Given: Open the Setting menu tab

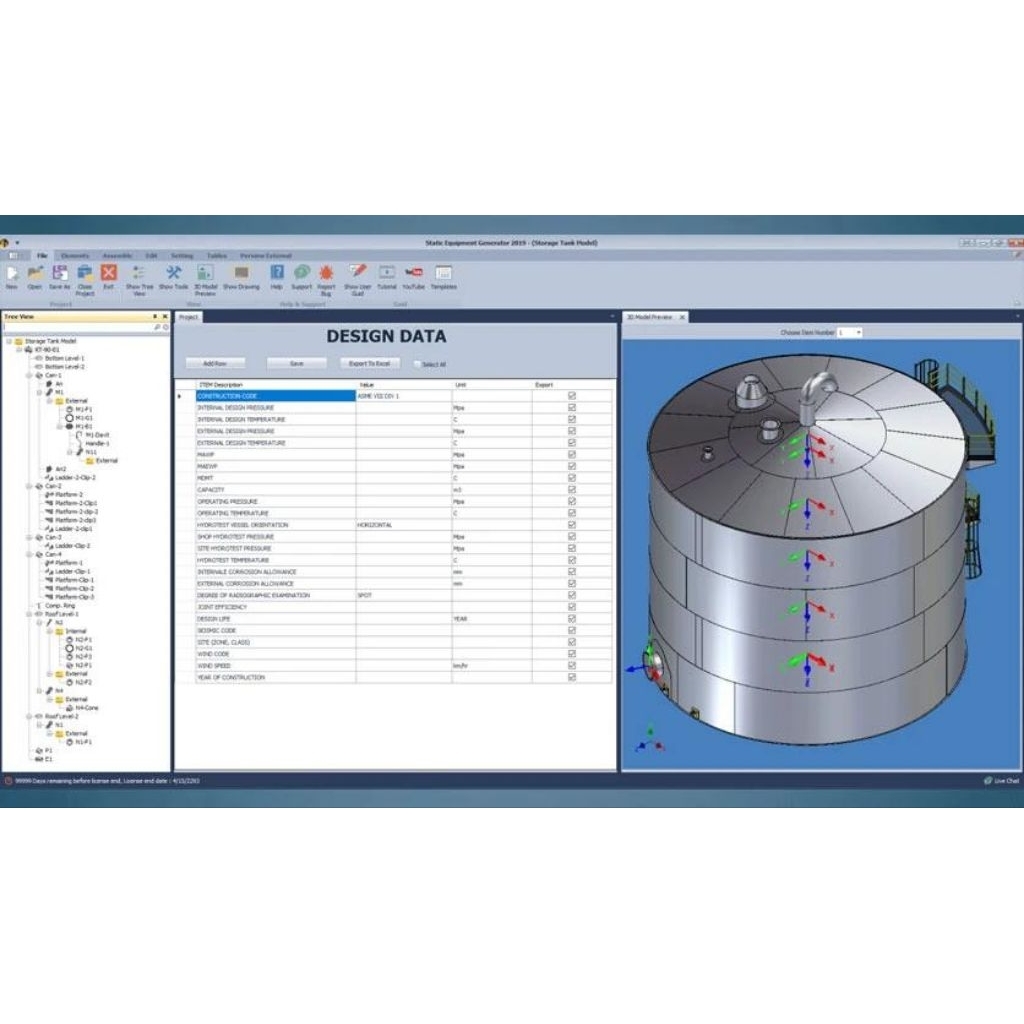Looking at the screenshot, I should tap(183, 255).
